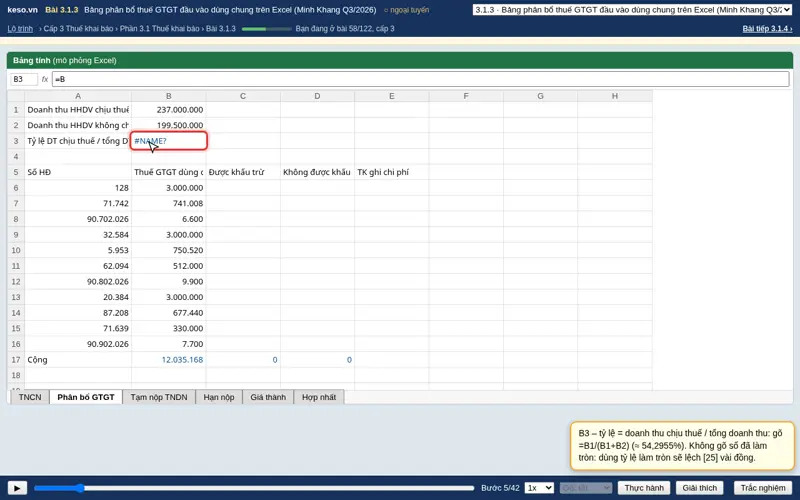
Task: Click cell A3 Tỷ lệ DT chịu thuế
Action: (x=78, y=141)
